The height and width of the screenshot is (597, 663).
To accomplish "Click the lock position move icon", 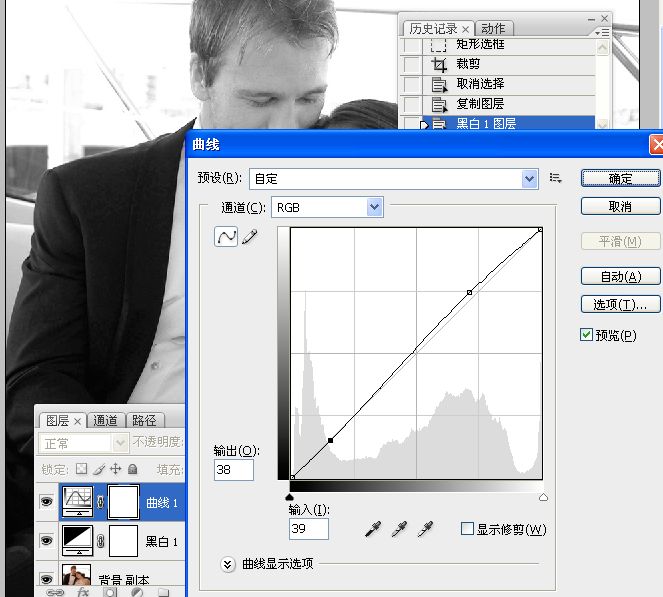I will click(115, 468).
